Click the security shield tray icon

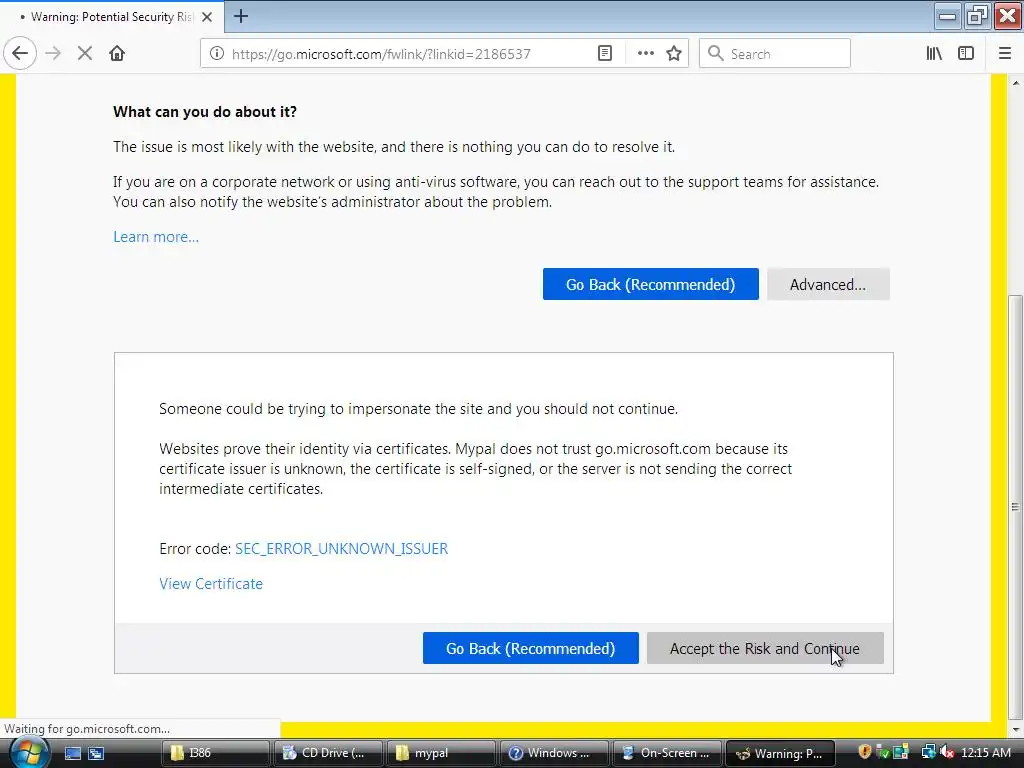(865, 752)
